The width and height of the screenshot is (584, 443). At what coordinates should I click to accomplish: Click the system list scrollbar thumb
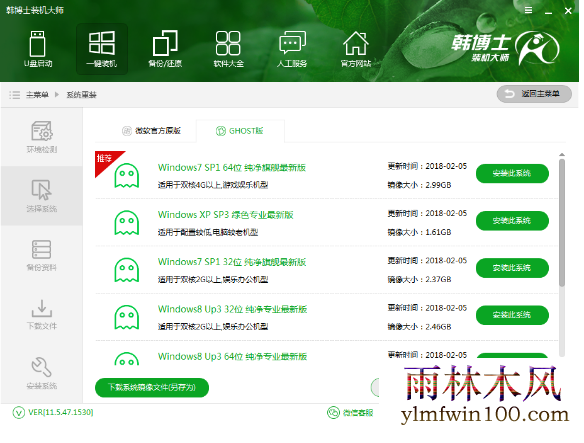562,223
